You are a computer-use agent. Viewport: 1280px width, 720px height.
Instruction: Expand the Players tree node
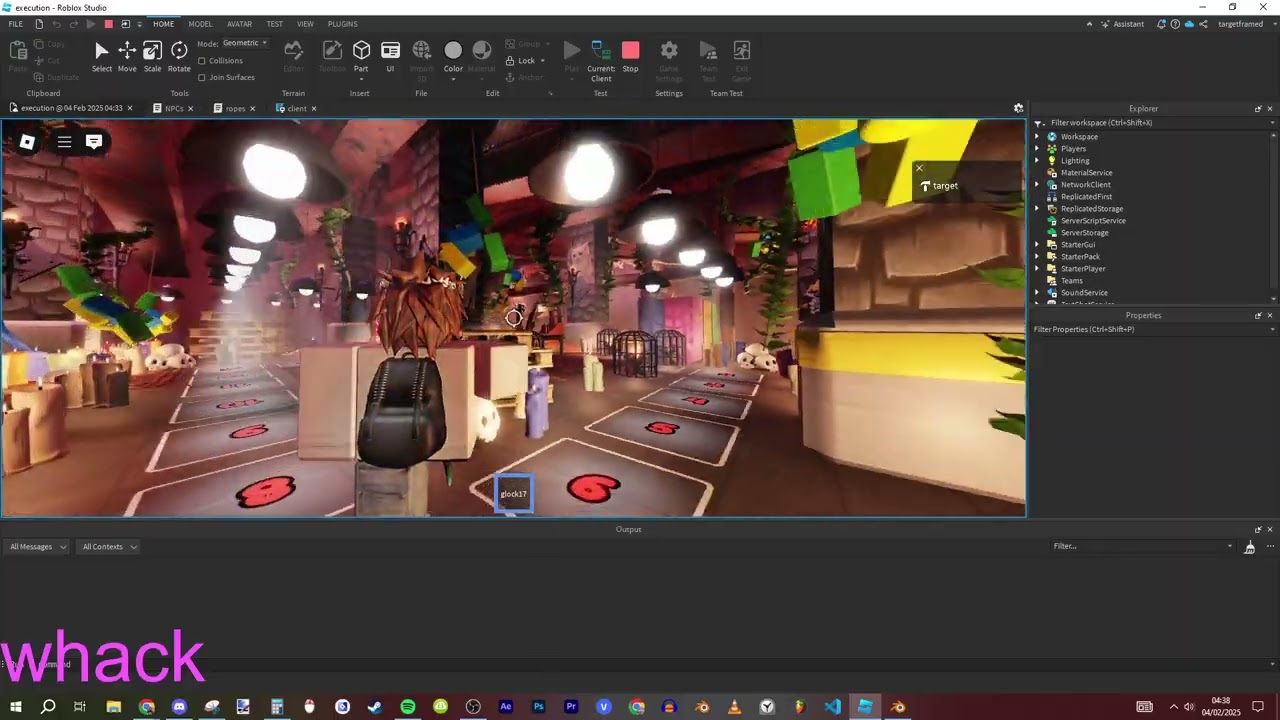1037,149
